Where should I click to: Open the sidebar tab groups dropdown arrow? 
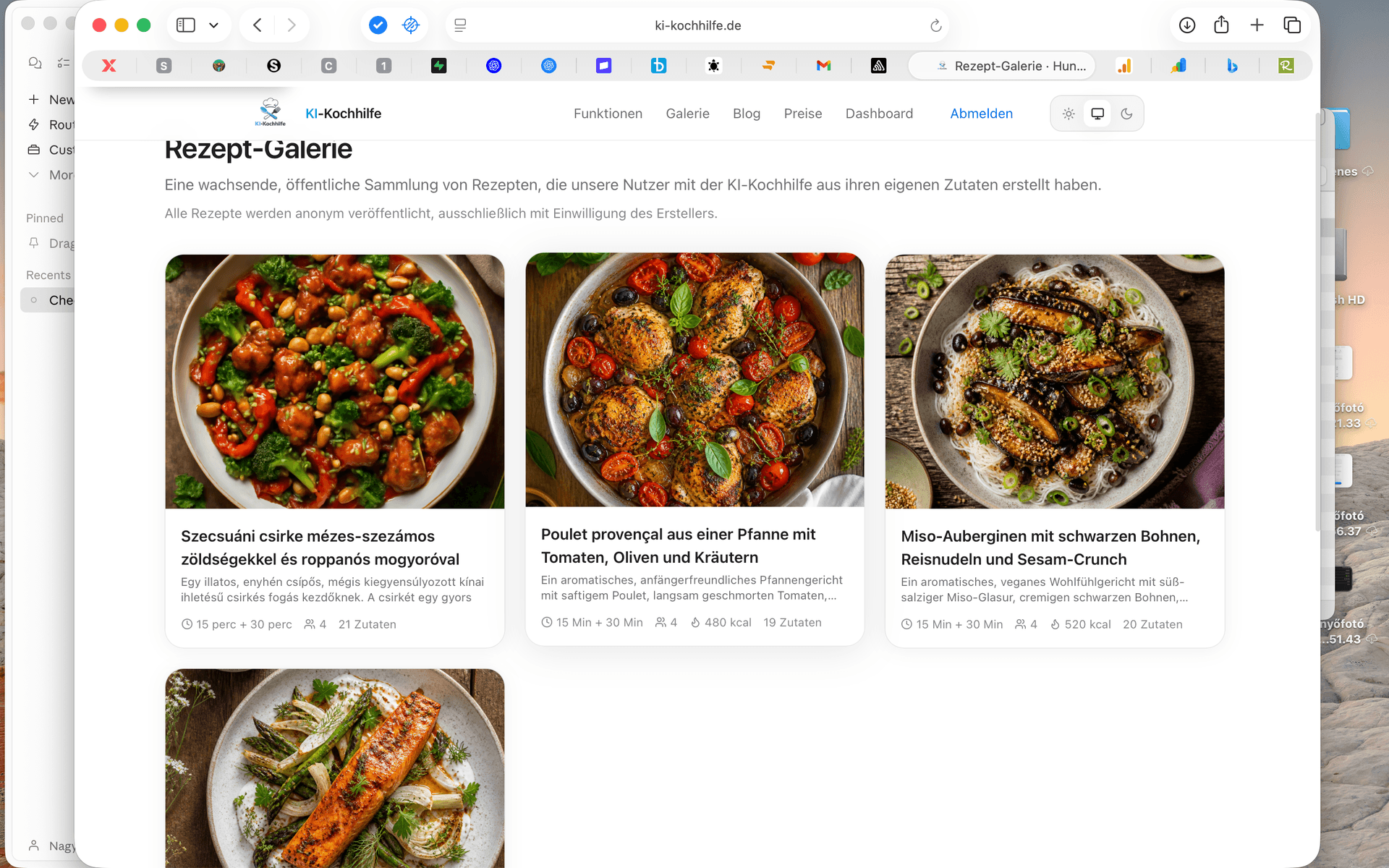[x=213, y=25]
